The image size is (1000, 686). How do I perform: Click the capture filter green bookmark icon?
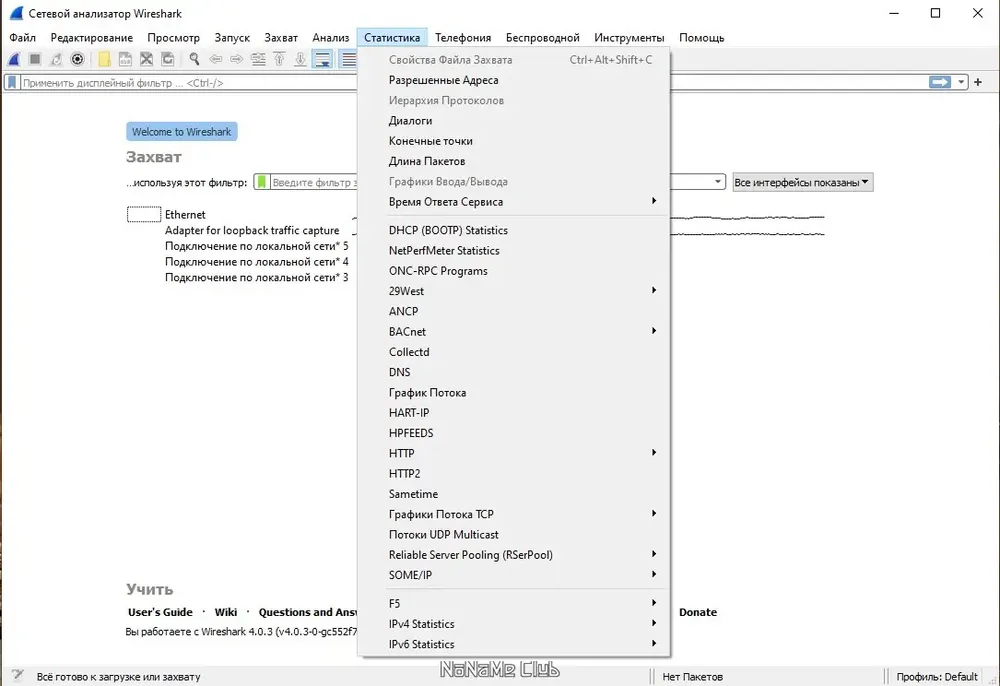261,182
